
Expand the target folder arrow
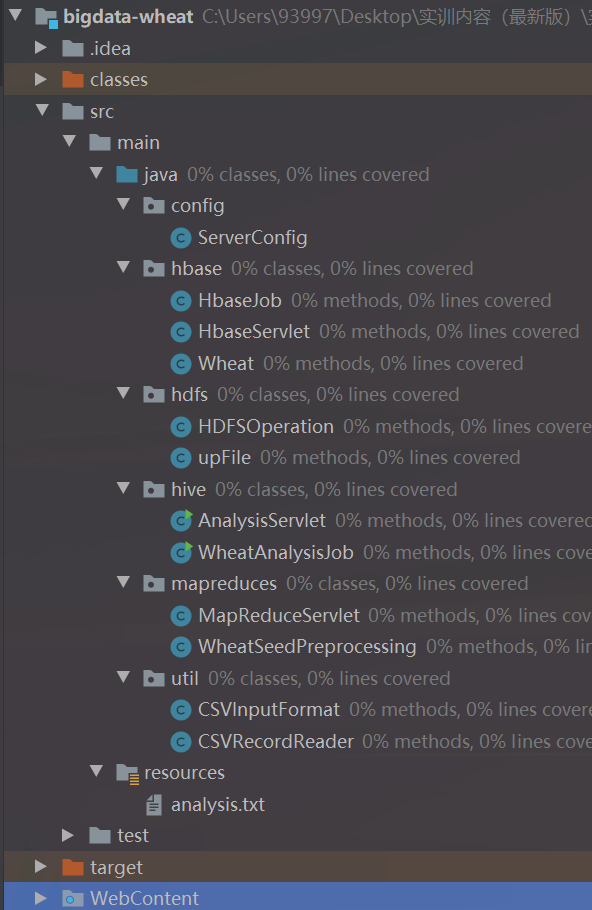pyautogui.click(x=41, y=866)
